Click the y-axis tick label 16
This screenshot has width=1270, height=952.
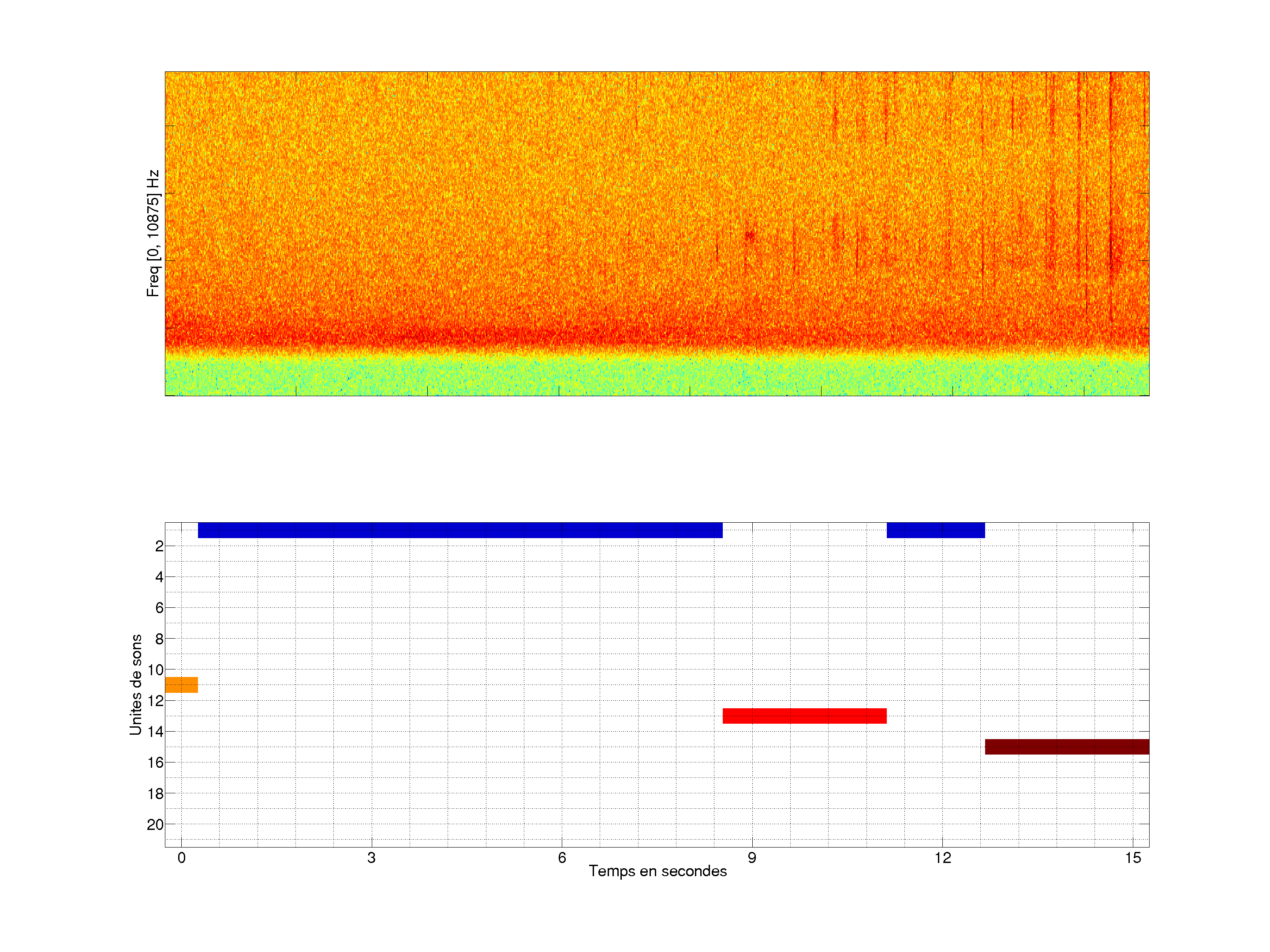[155, 762]
